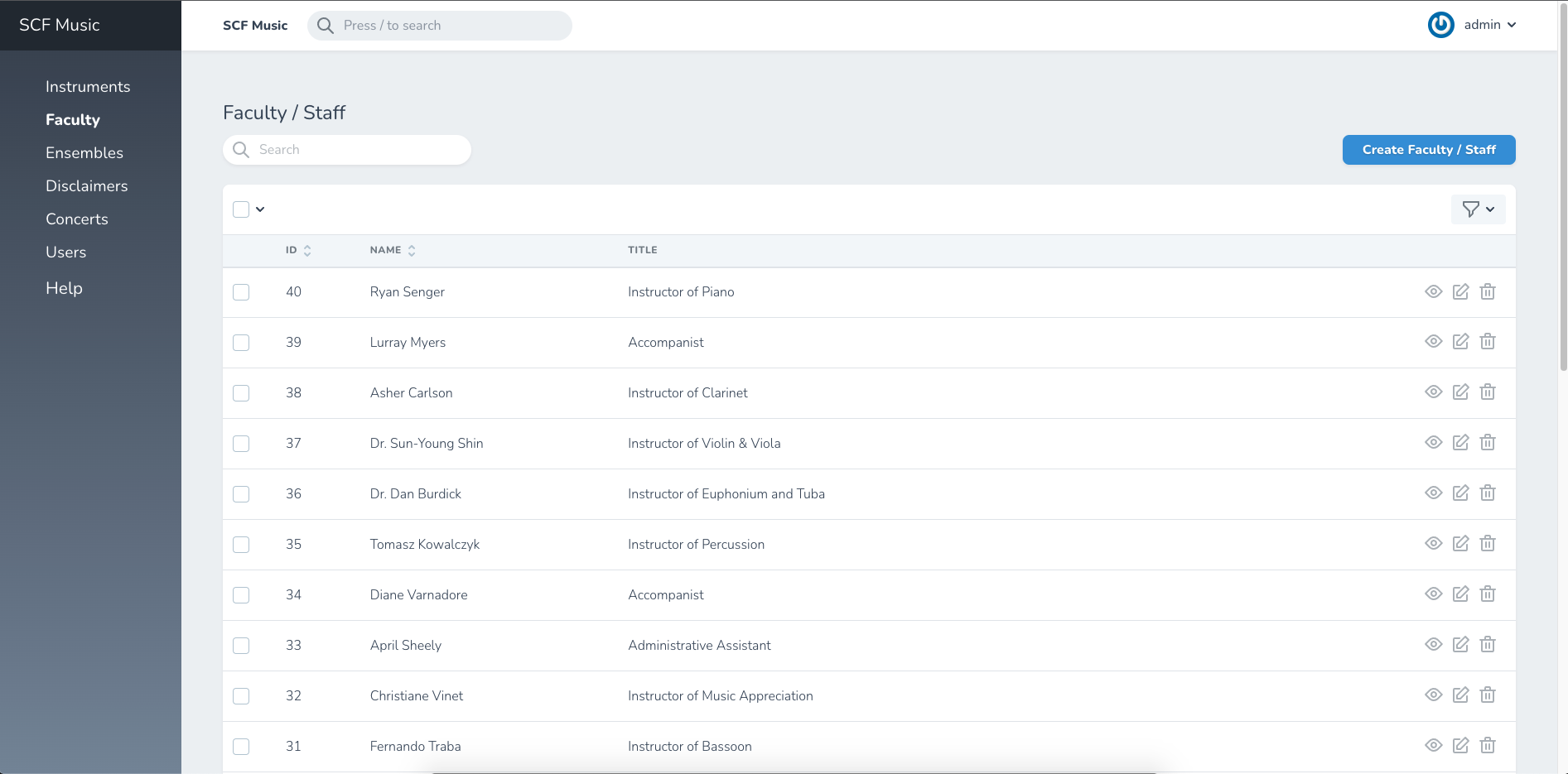1568x774 pixels.
Task: Edit the Christiane Vinet entry
Action: (x=1460, y=695)
